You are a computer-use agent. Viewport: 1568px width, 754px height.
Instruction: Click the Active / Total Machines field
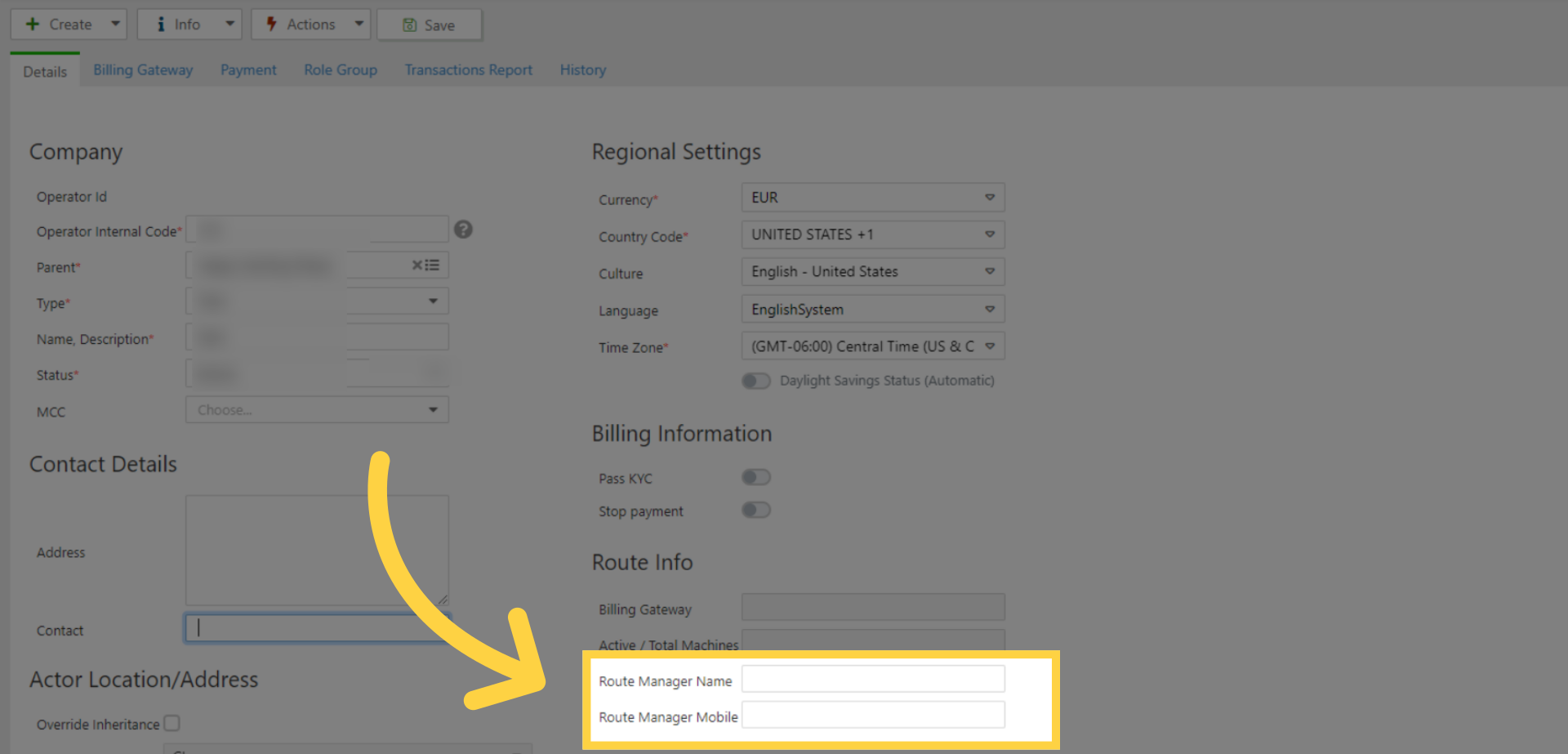coord(873,640)
